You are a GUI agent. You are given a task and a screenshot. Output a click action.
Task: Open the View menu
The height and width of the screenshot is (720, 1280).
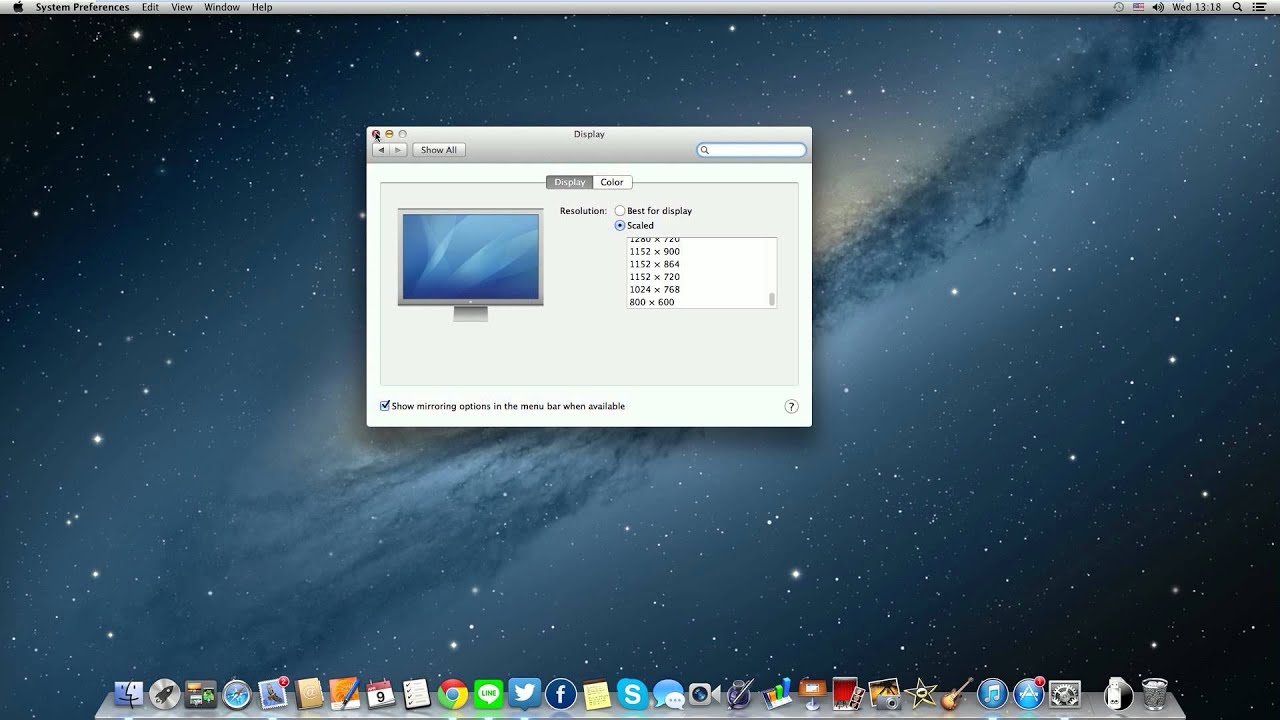click(x=182, y=7)
